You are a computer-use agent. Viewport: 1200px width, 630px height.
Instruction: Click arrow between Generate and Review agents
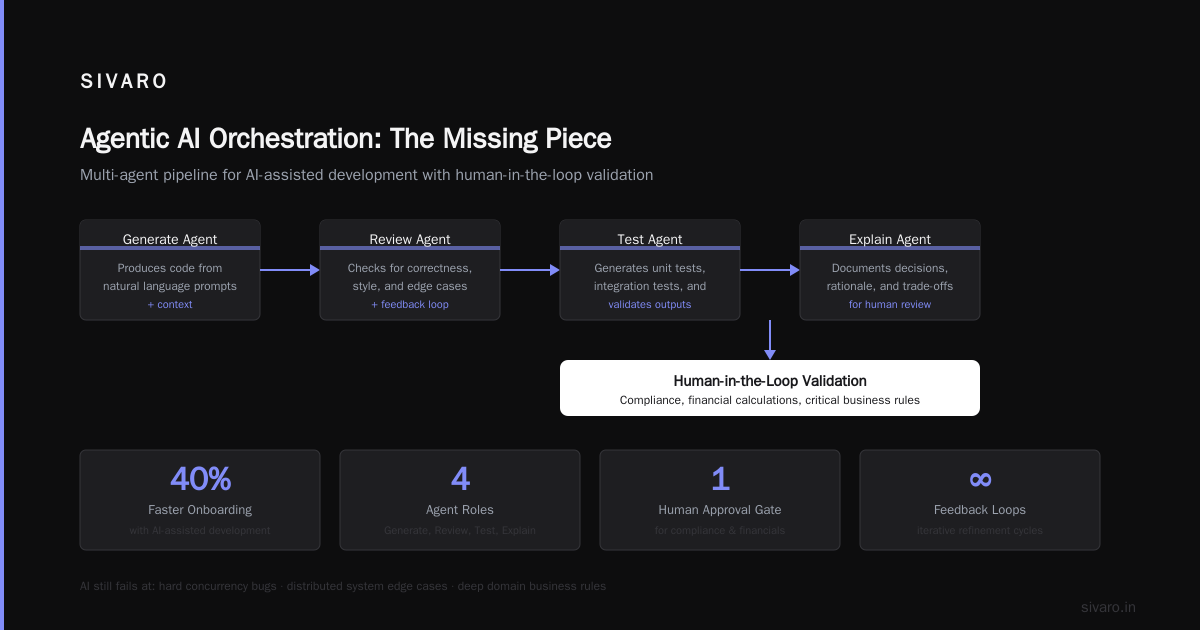(x=290, y=270)
